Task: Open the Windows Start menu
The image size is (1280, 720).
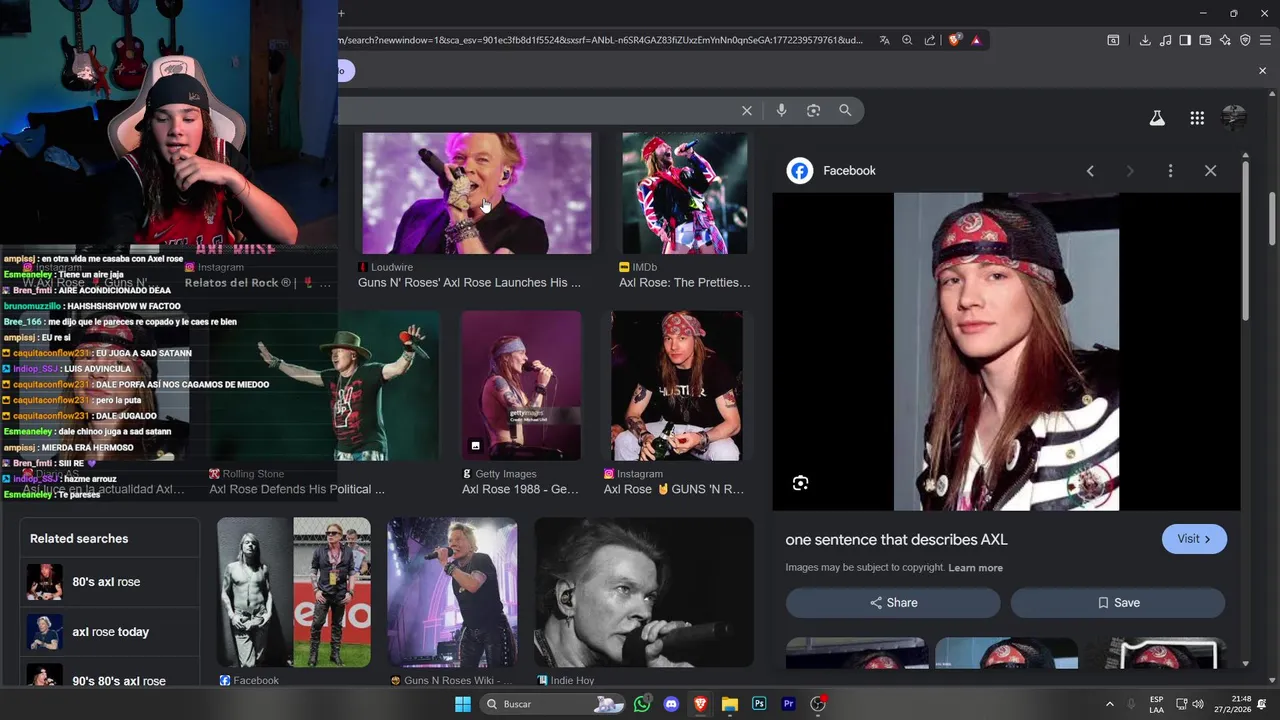Action: click(x=462, y=704)
